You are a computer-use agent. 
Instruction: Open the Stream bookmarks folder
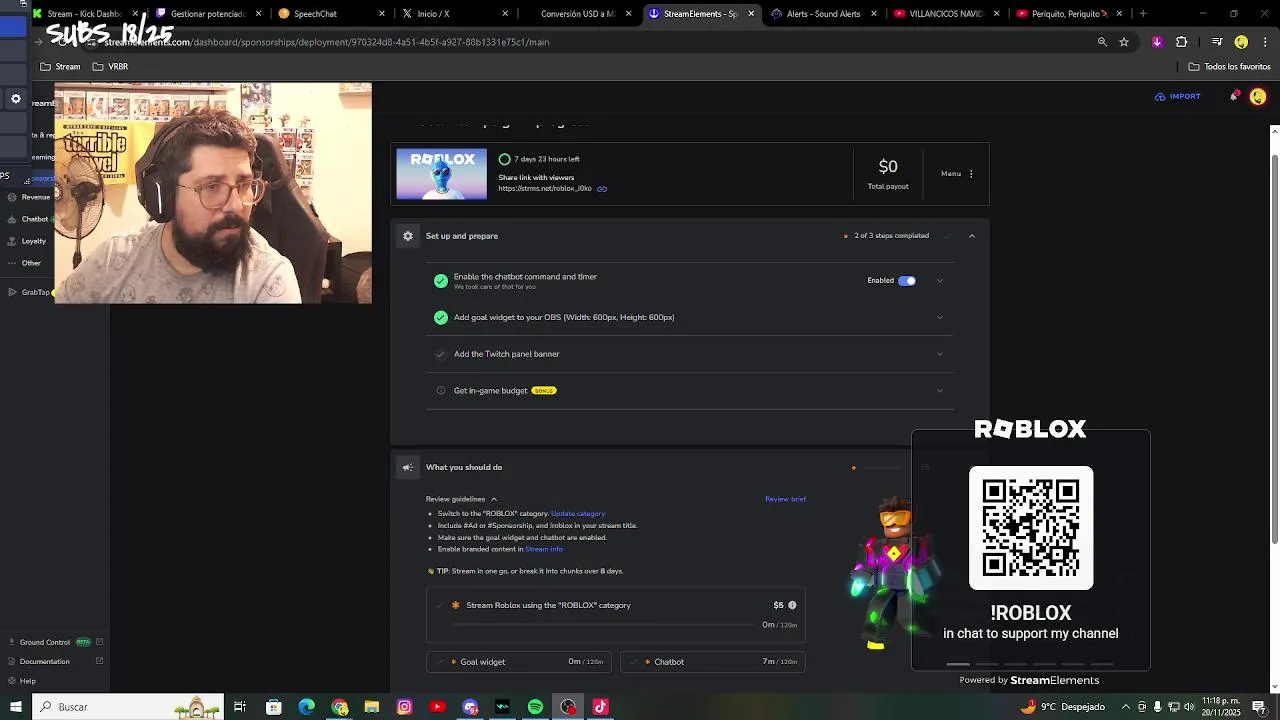(60, 67)
